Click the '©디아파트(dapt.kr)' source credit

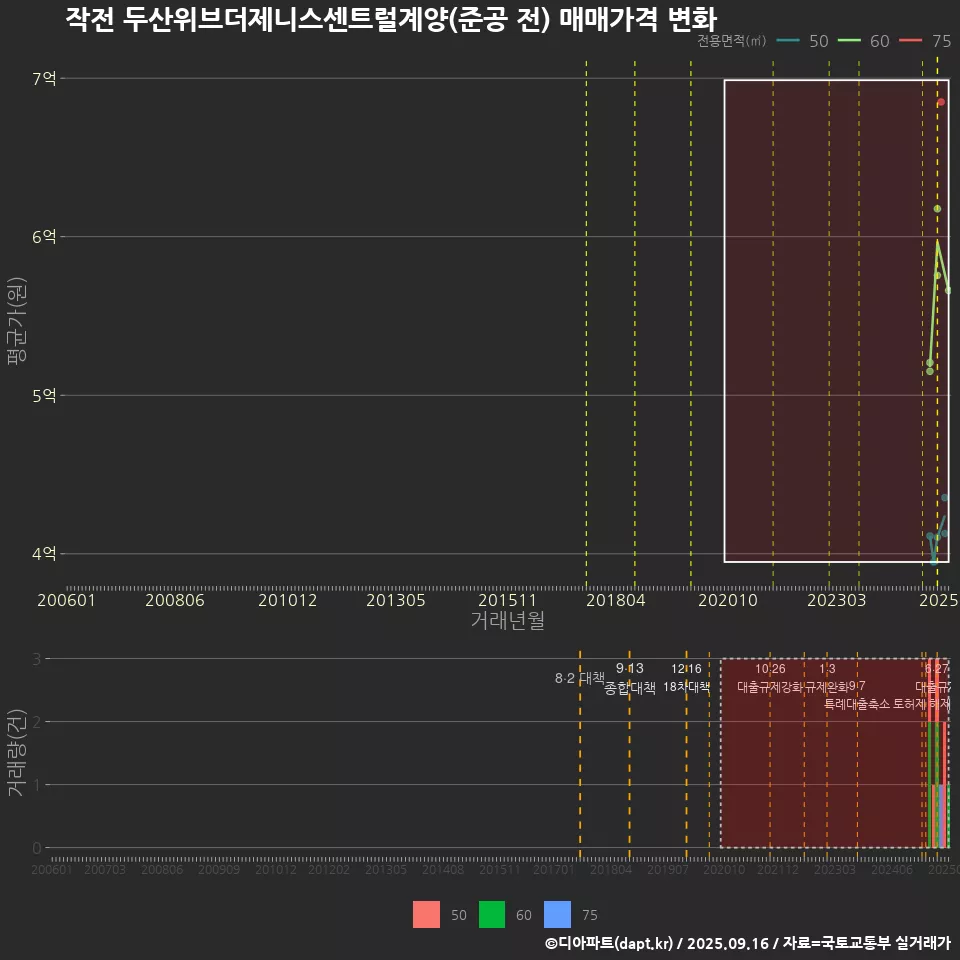[609, 943]
